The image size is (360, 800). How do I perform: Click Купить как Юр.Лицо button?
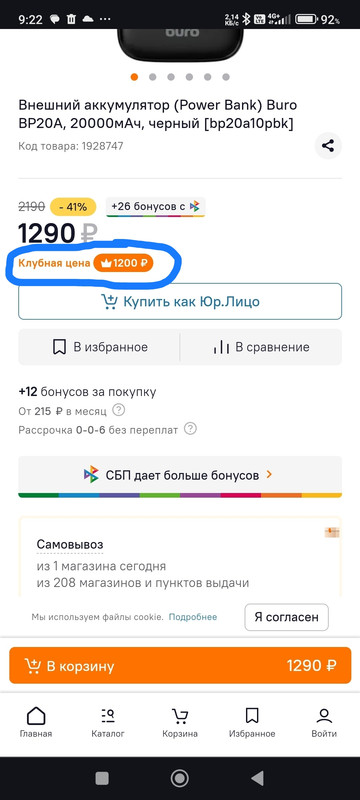tap(180, 302)
